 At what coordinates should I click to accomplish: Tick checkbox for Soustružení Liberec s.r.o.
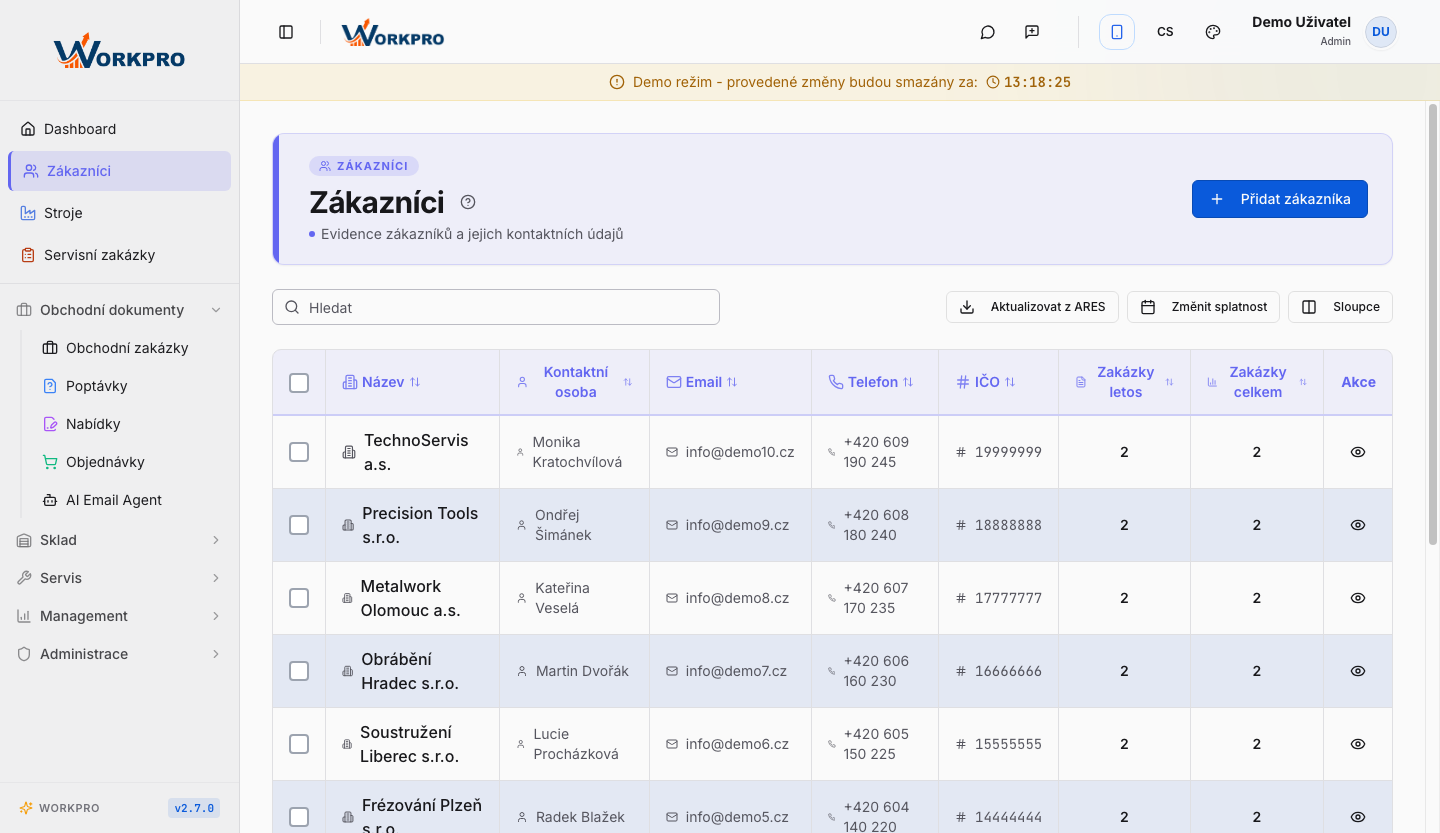point(299,744)
